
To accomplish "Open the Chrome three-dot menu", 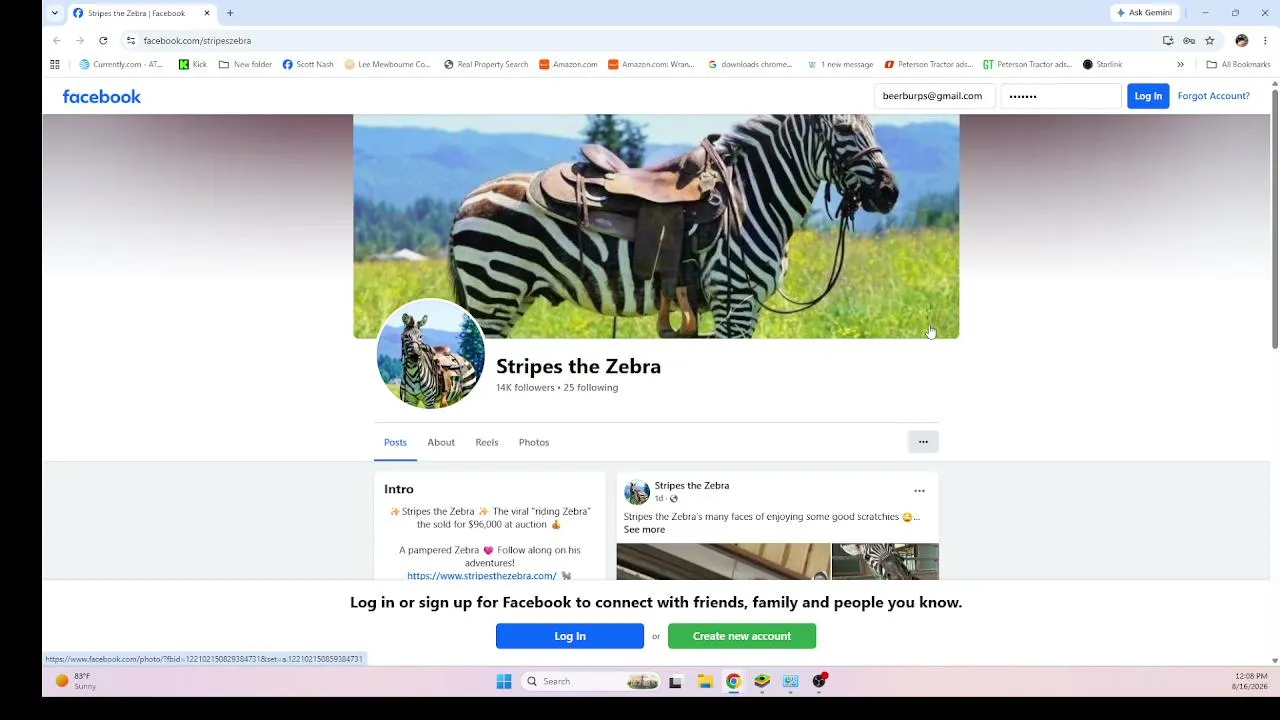I will pos(1265,40).
